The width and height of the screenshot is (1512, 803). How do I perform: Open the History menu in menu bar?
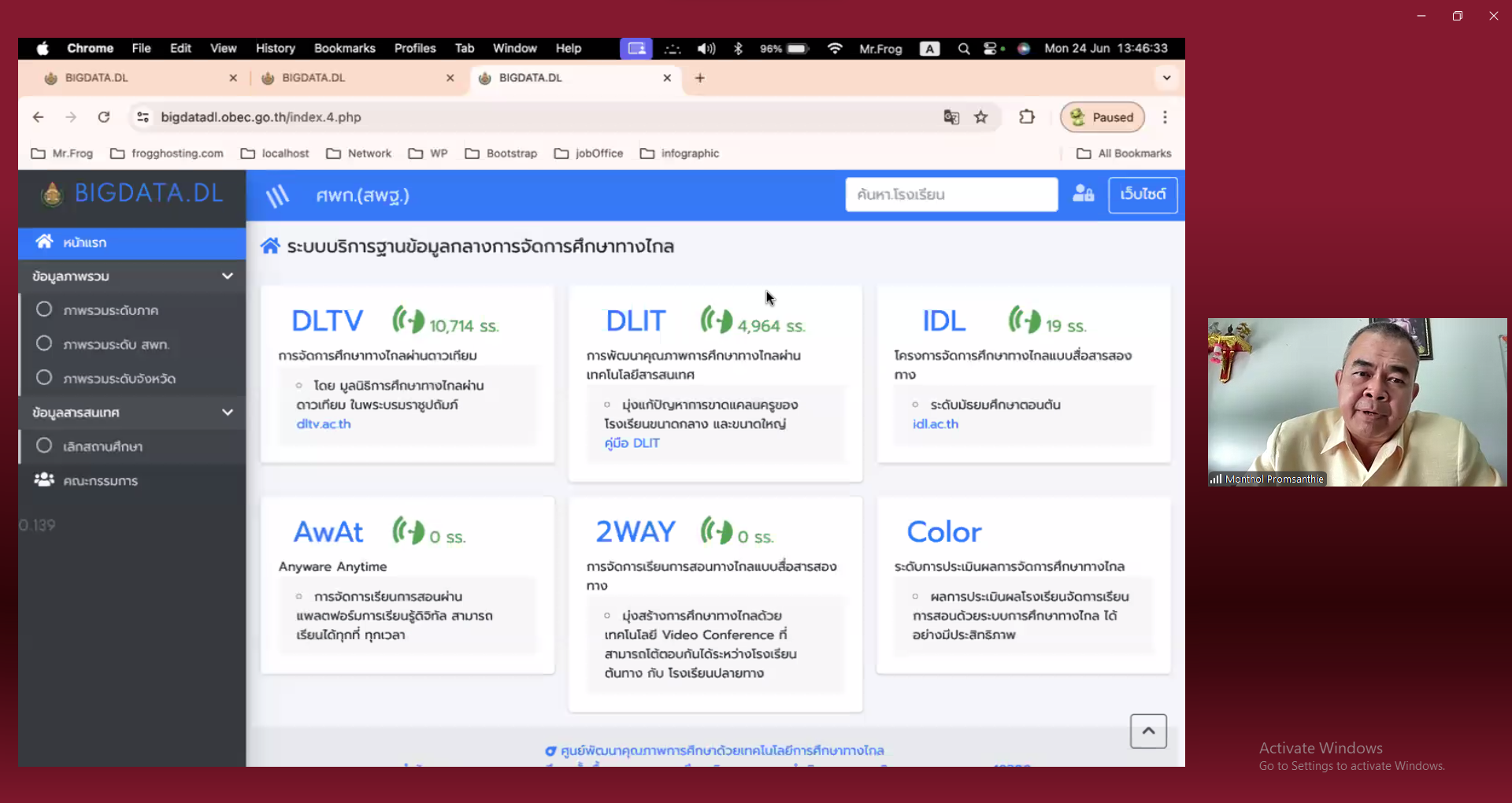[x=275, y=49]
